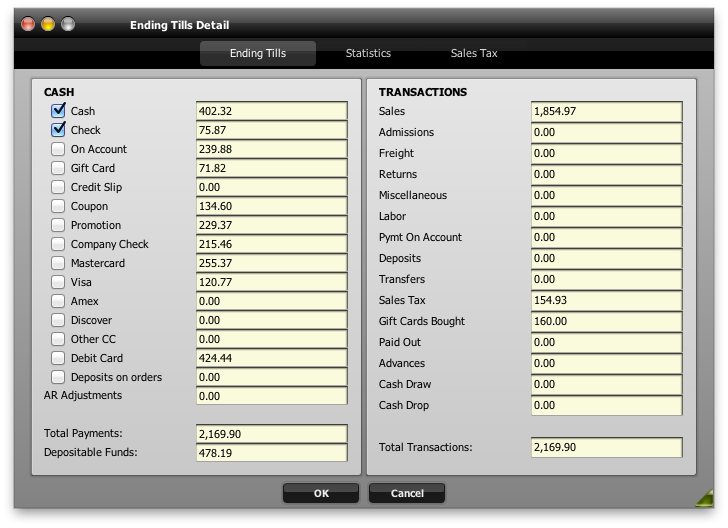Click the Cancel button
Screen dimensions: 728x528
pyautogui.click(x=407, y=493)
